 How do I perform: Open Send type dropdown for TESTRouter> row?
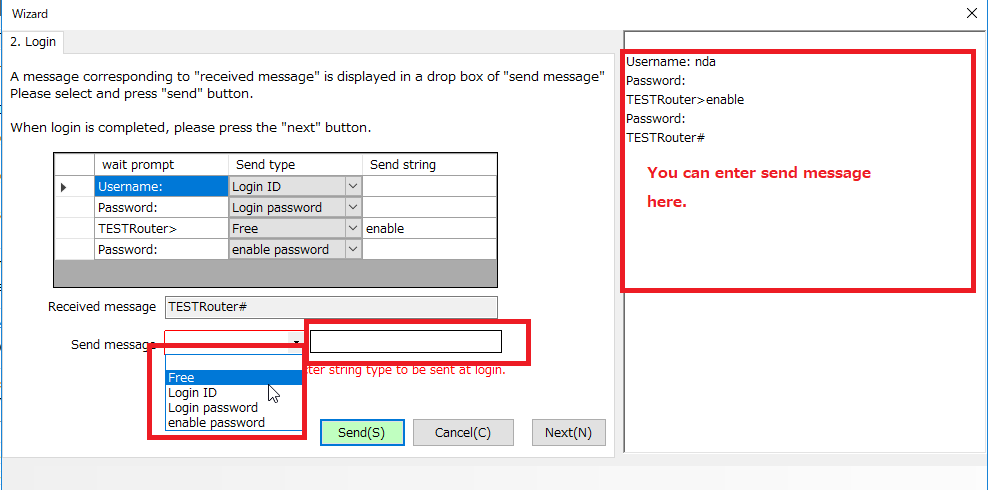[x=352, y=229]
